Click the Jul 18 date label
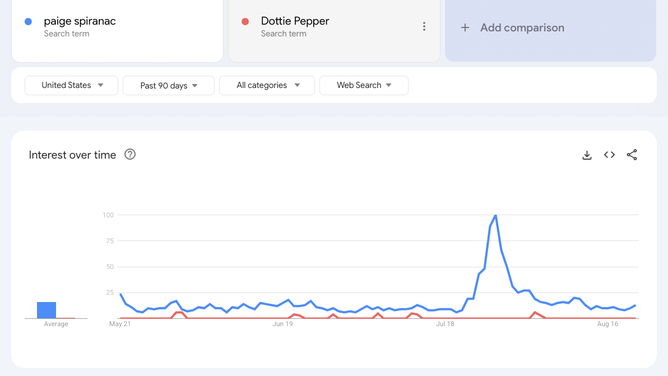 pos(445,324)
